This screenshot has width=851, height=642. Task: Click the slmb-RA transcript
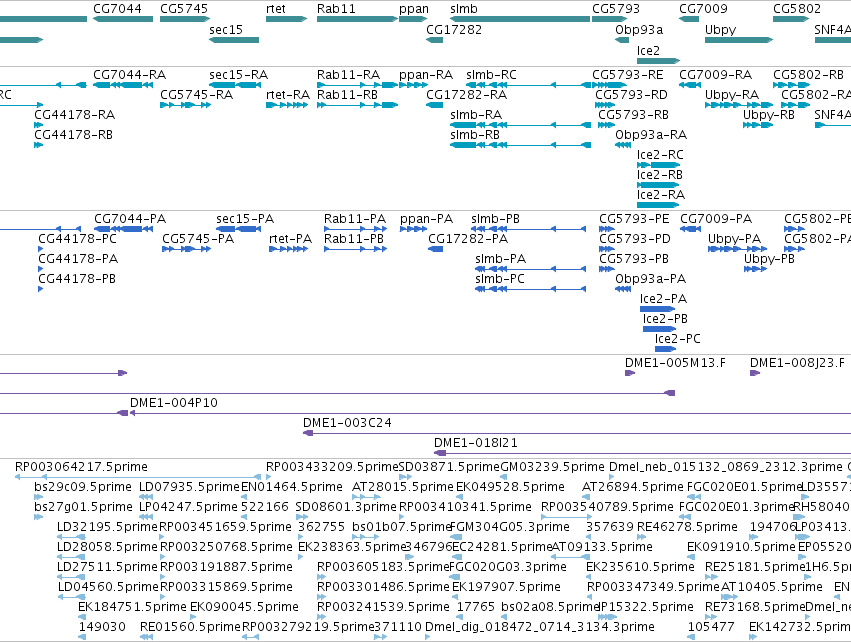(x=520, y=125)
